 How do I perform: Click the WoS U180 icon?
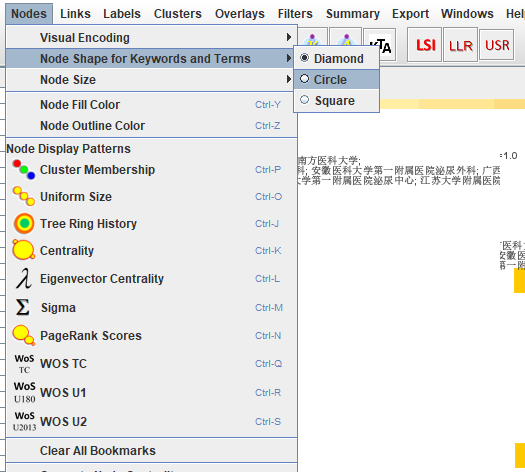(x=24, y=392)
